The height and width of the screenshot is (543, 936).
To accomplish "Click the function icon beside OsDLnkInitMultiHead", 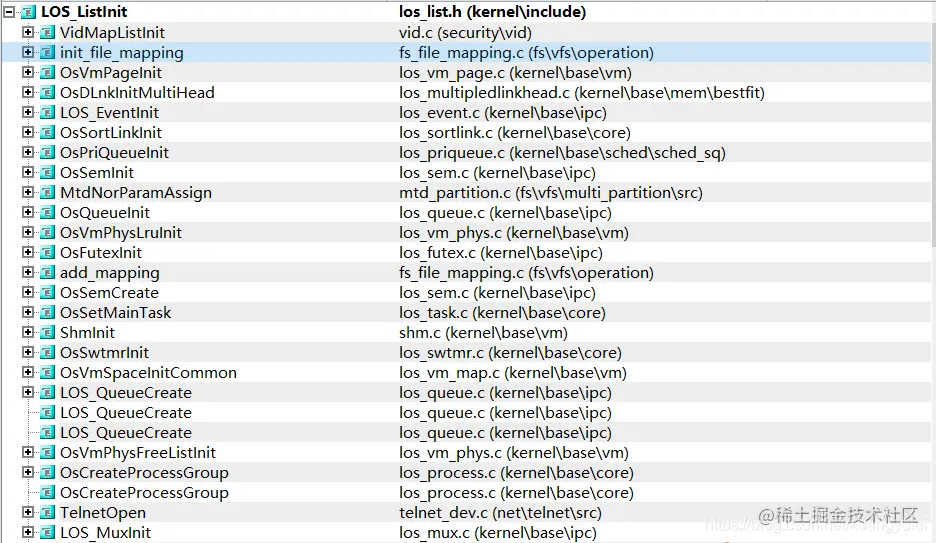I will tap(47, 92).
